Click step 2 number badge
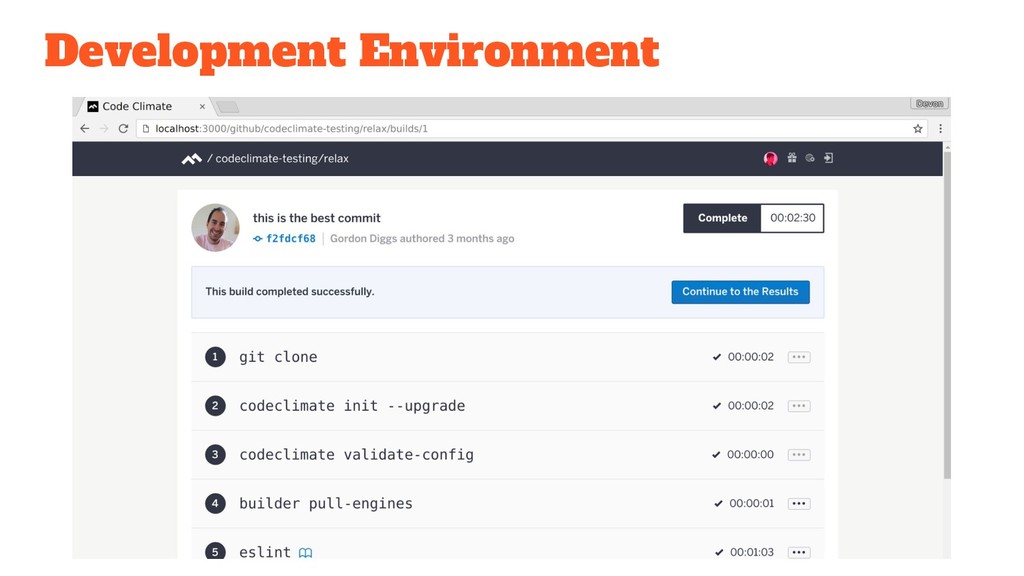Image resolution: width=1024 pixels, height=576 pixels. 215,406
